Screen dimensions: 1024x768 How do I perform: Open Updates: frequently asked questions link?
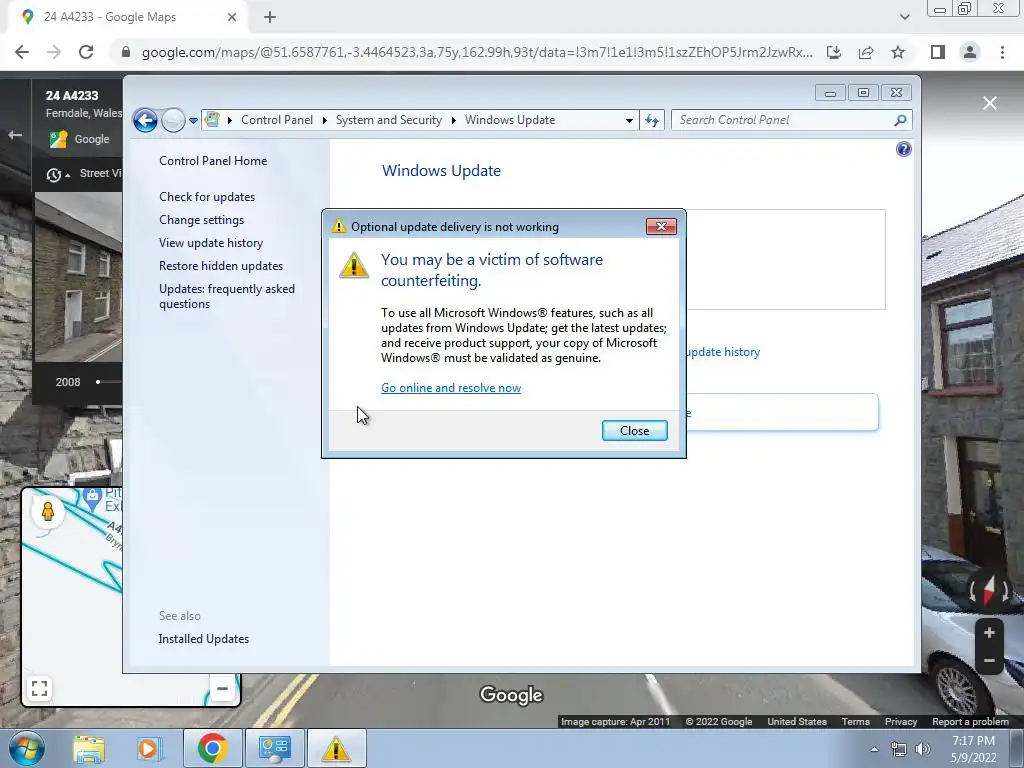[227, 296]
